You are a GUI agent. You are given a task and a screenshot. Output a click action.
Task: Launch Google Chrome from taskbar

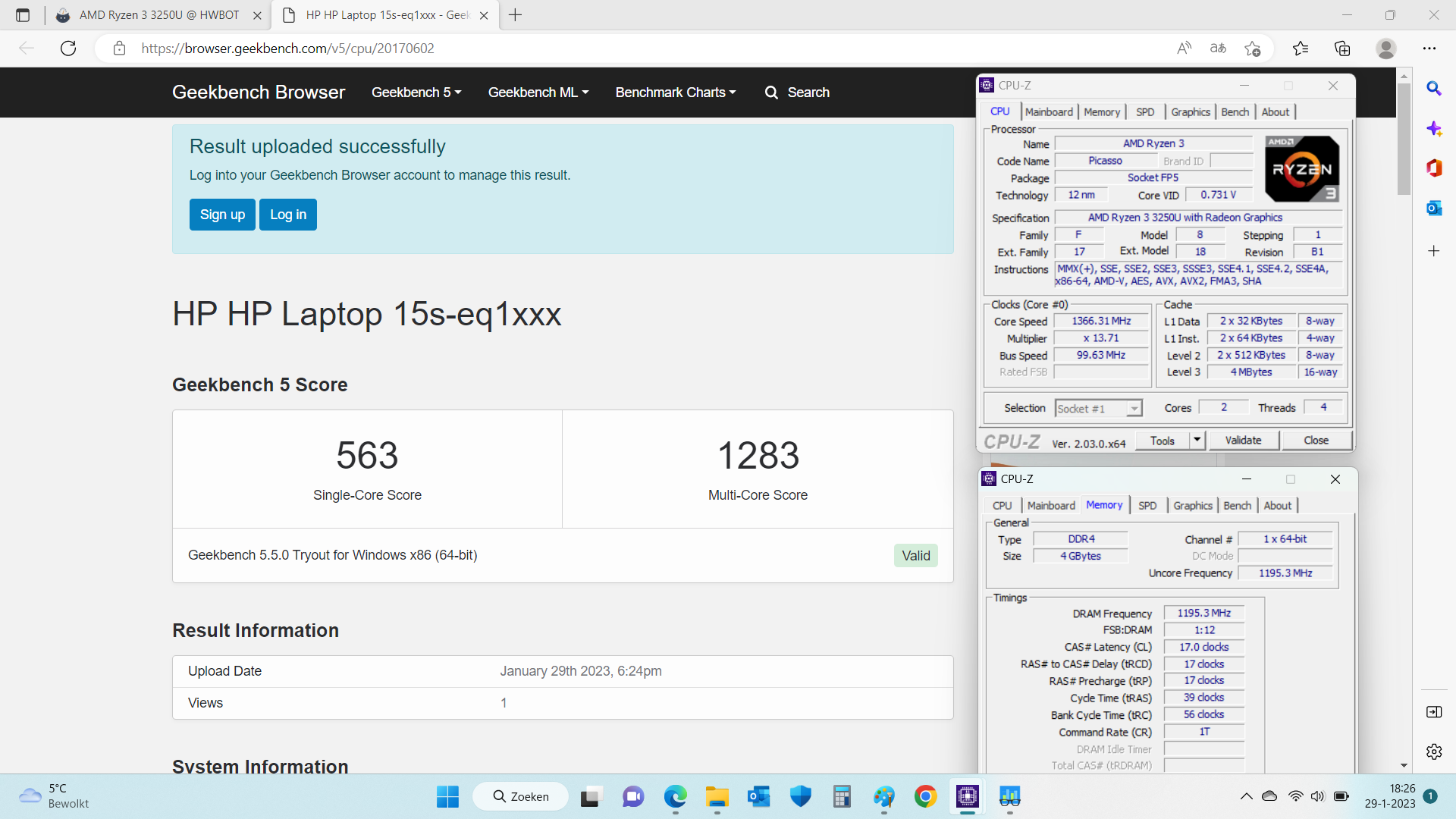[925, 796]
